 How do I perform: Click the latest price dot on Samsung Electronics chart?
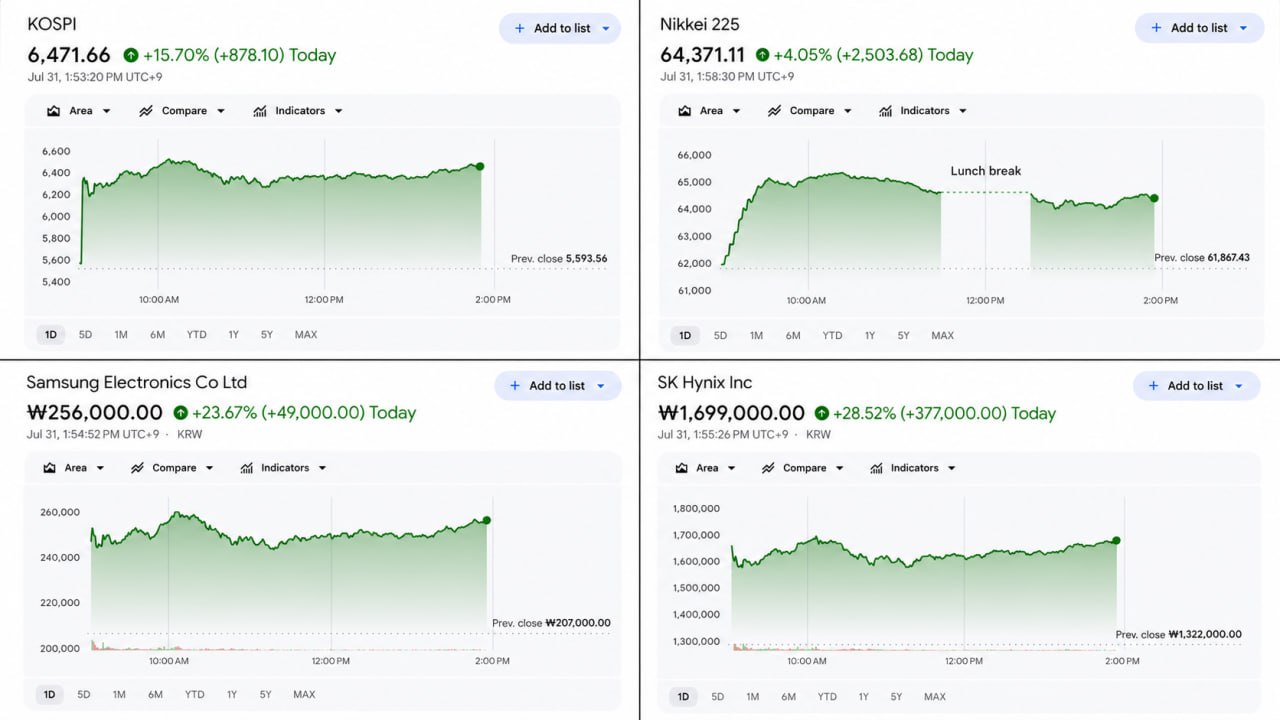[487, 520]
